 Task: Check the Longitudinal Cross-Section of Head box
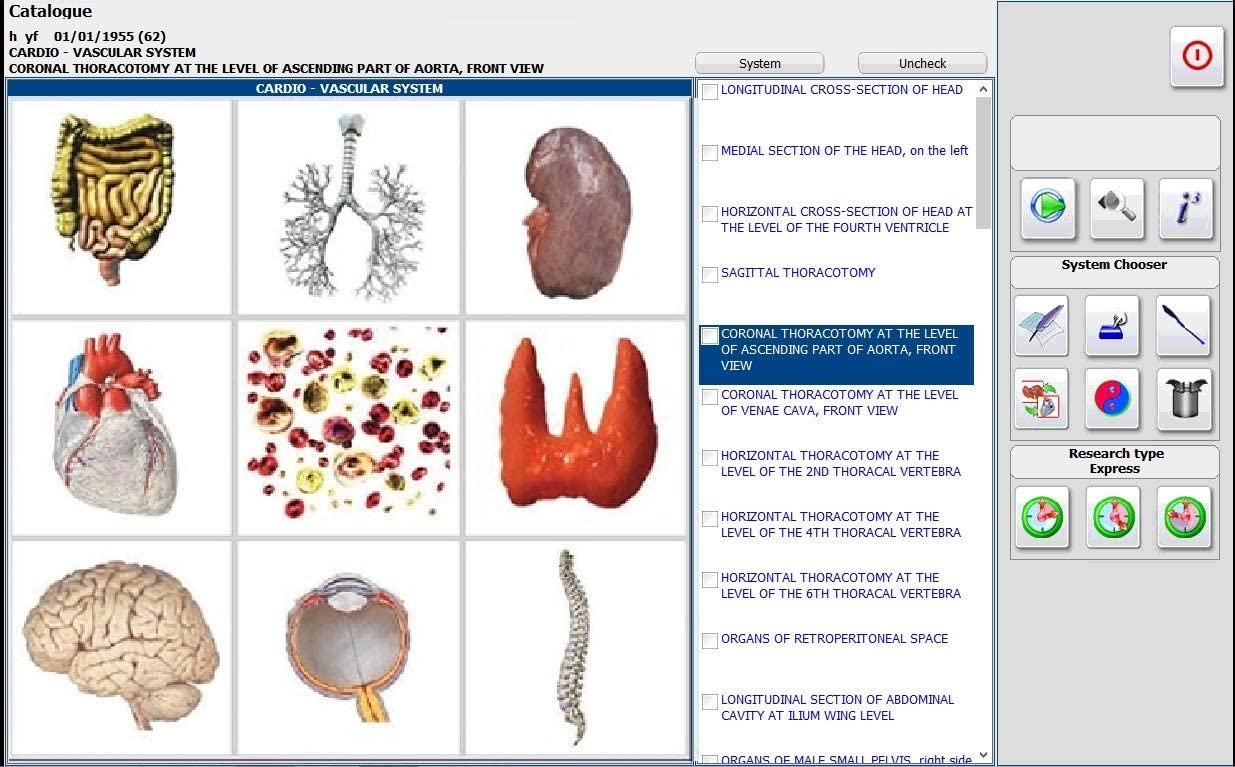pyautogui.click(x=710, y=92)
